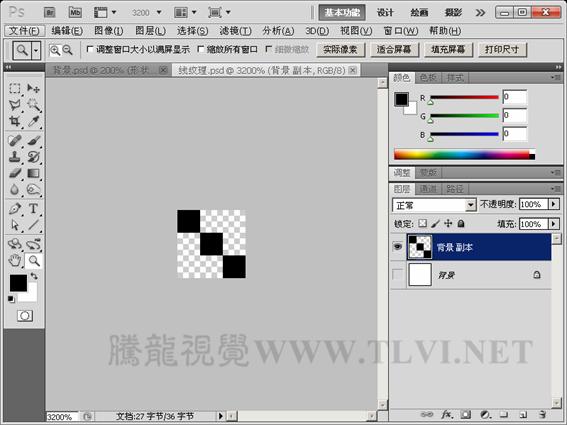Swap foreground and background colors
This screenshot has width=567, height=425.
pyautogui.click(x=34, y=276)
